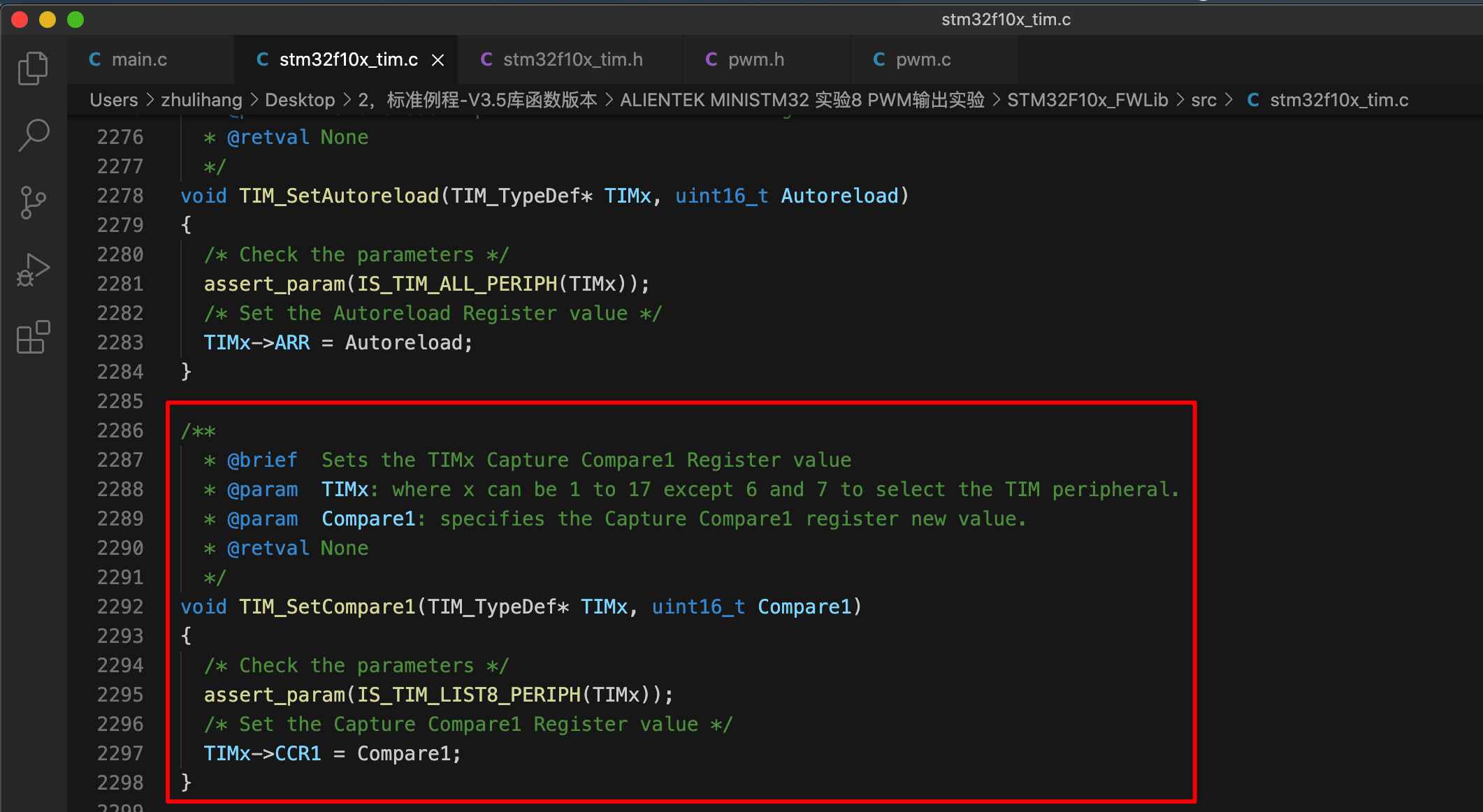Click the C icon on pwm.h tab

tap(711, 59)
